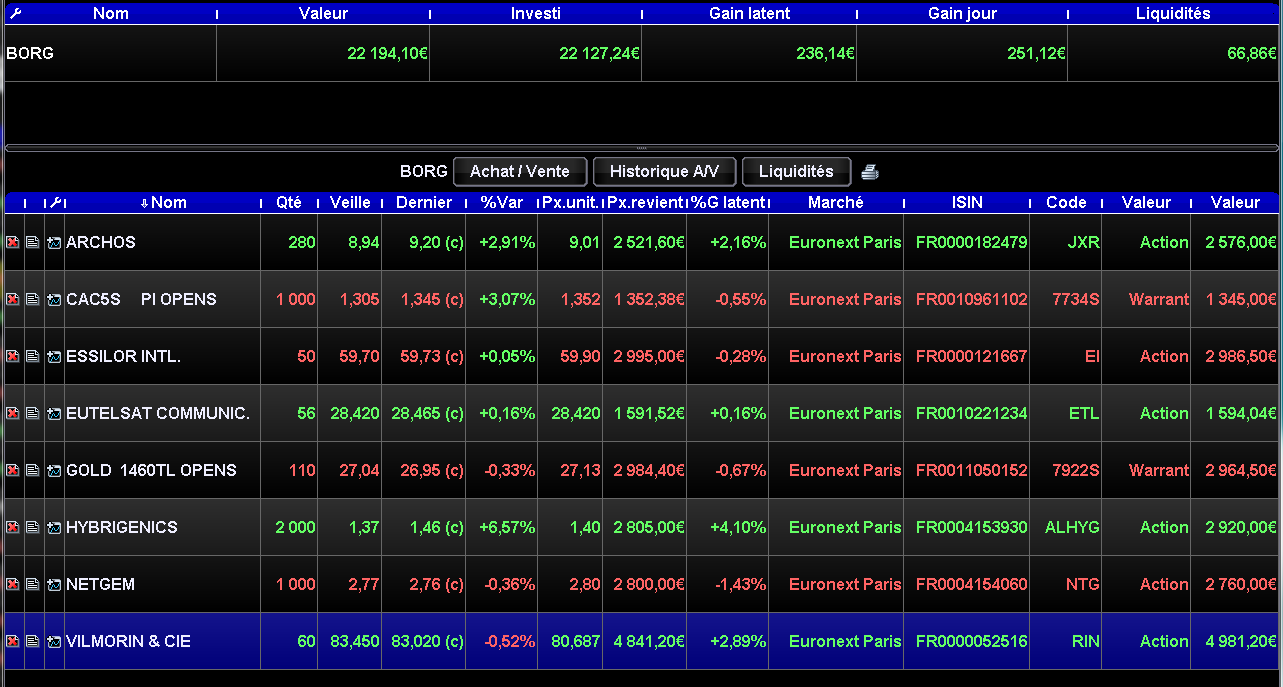Image resolution: width=1283 pixels, height=687 pixels.
Task: Sort by the Veille column header
Action: tap(350, 203)
